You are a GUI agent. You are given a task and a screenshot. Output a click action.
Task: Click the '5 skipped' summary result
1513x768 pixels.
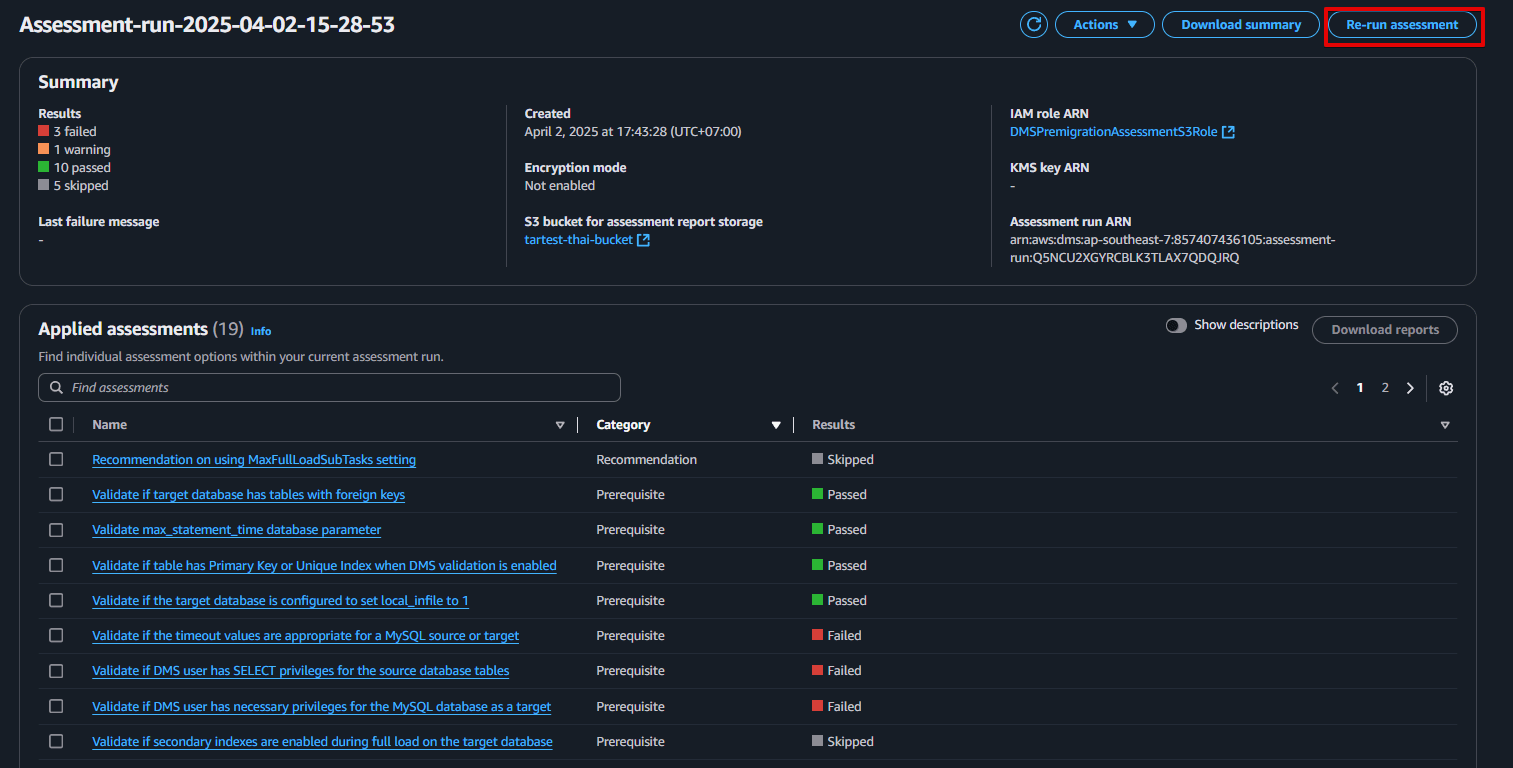click(73, 185)
